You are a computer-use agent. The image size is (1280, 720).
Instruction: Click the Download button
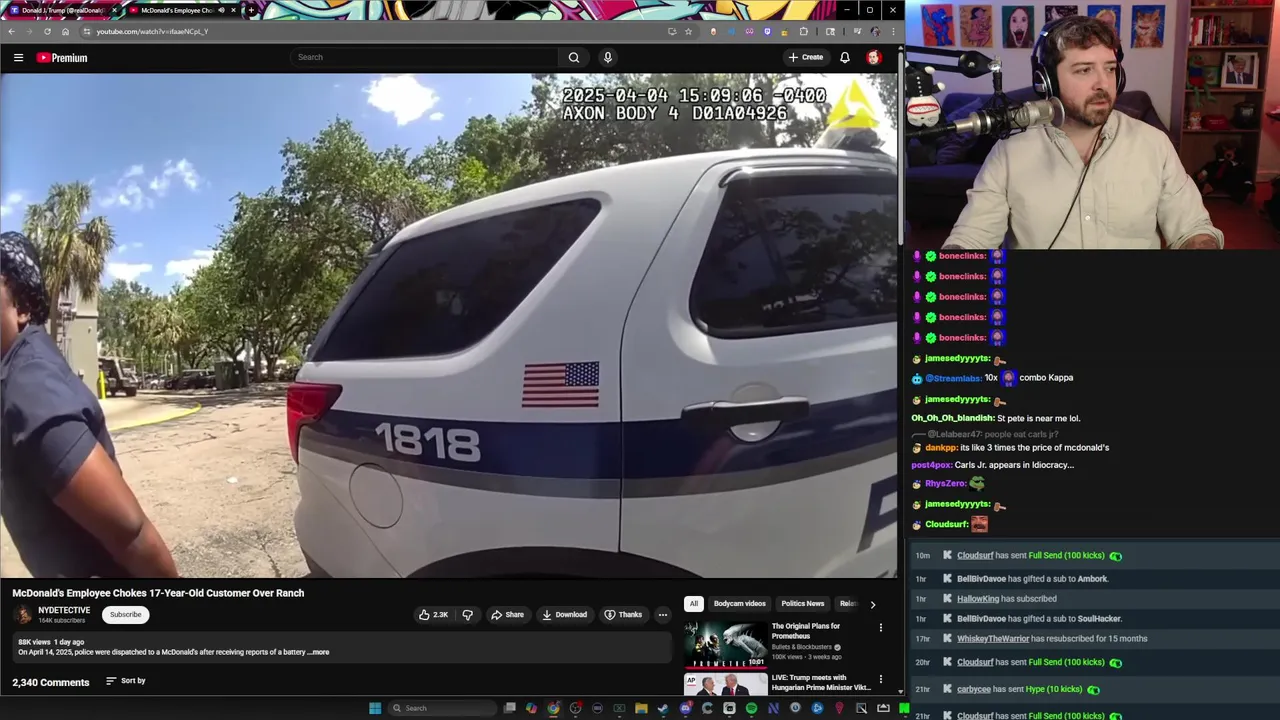(x=564, y=614)
